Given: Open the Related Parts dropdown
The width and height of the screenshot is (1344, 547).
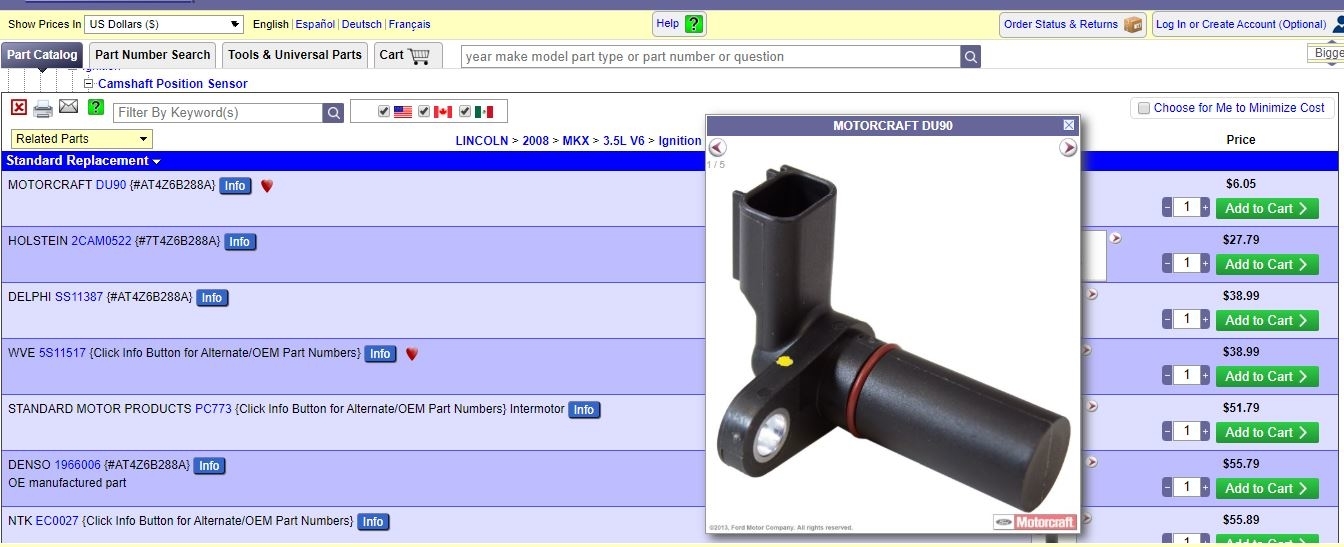Looking at the screenshot, I should pos(82,139).
